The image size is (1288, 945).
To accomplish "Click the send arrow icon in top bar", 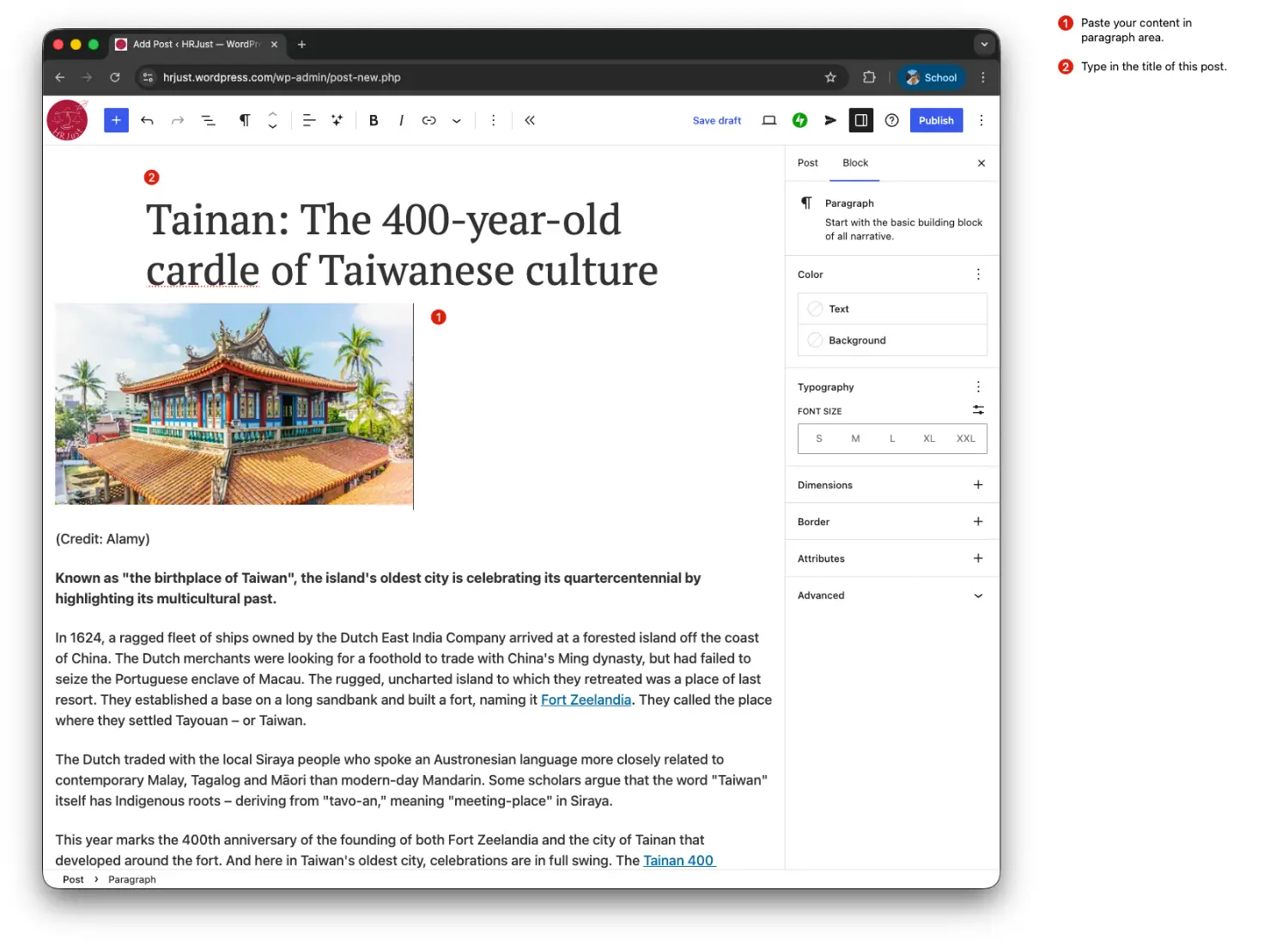I will tap(830, 120).
